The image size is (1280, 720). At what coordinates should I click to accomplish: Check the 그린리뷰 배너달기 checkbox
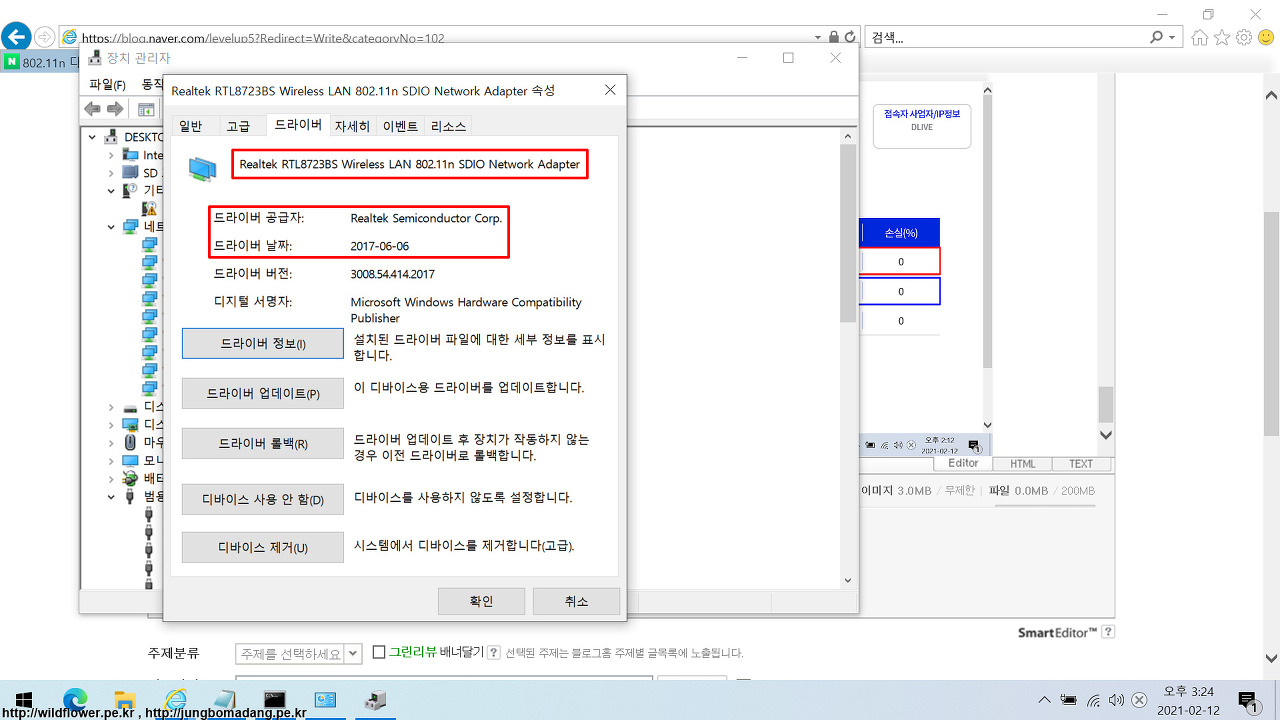coord(379,652)
